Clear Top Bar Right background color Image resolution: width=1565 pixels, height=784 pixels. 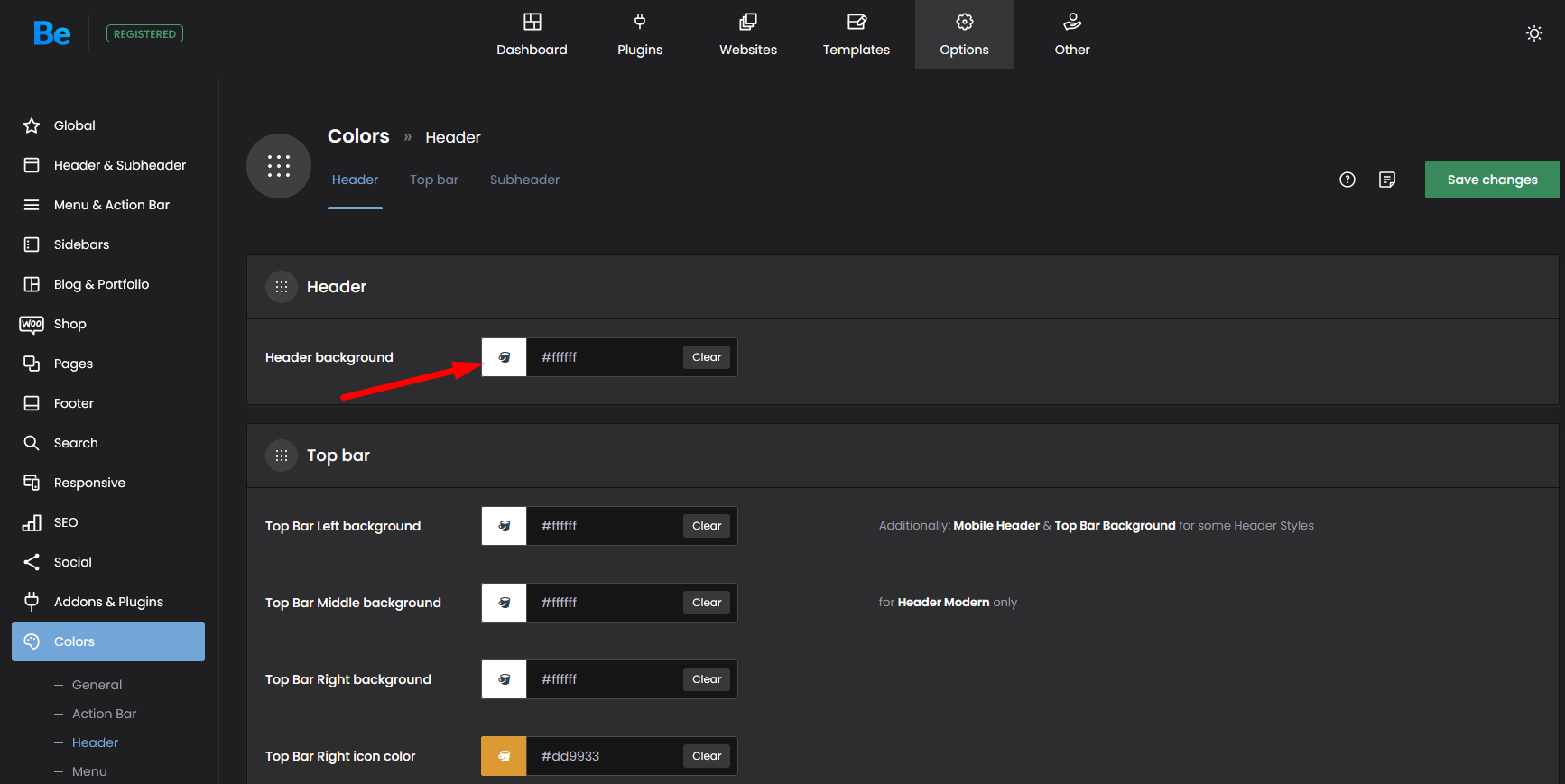[x=707, y=679]
